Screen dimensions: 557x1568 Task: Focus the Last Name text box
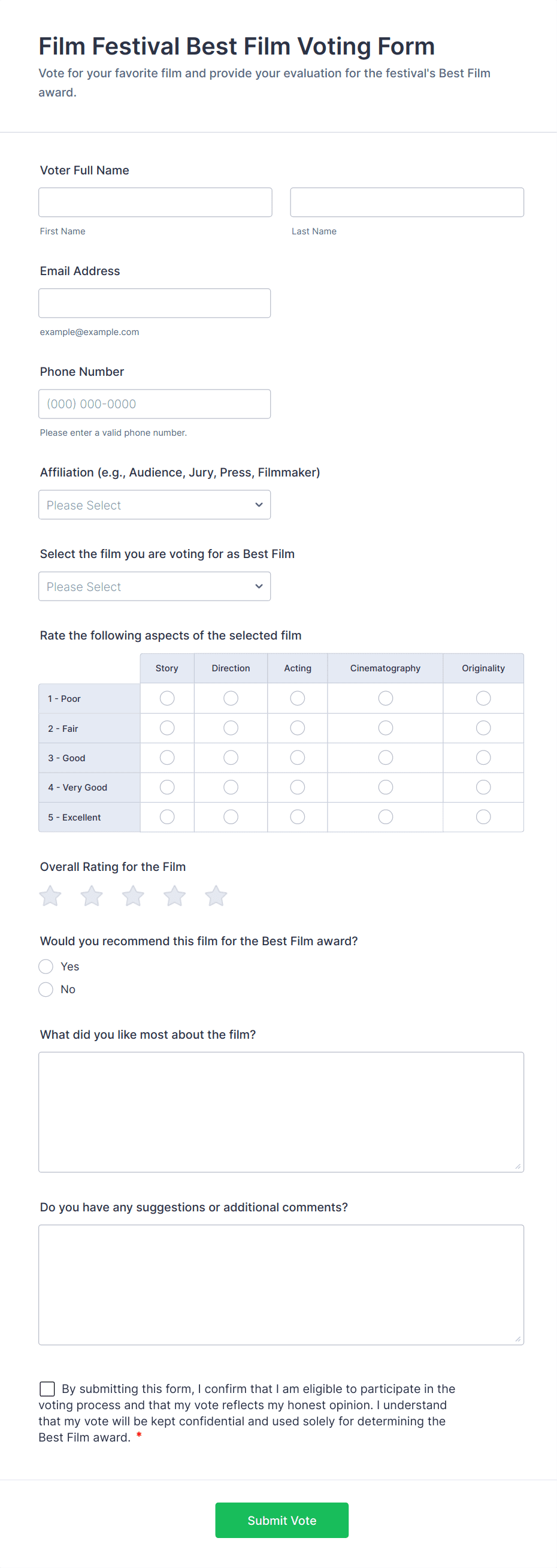point(407,202)
